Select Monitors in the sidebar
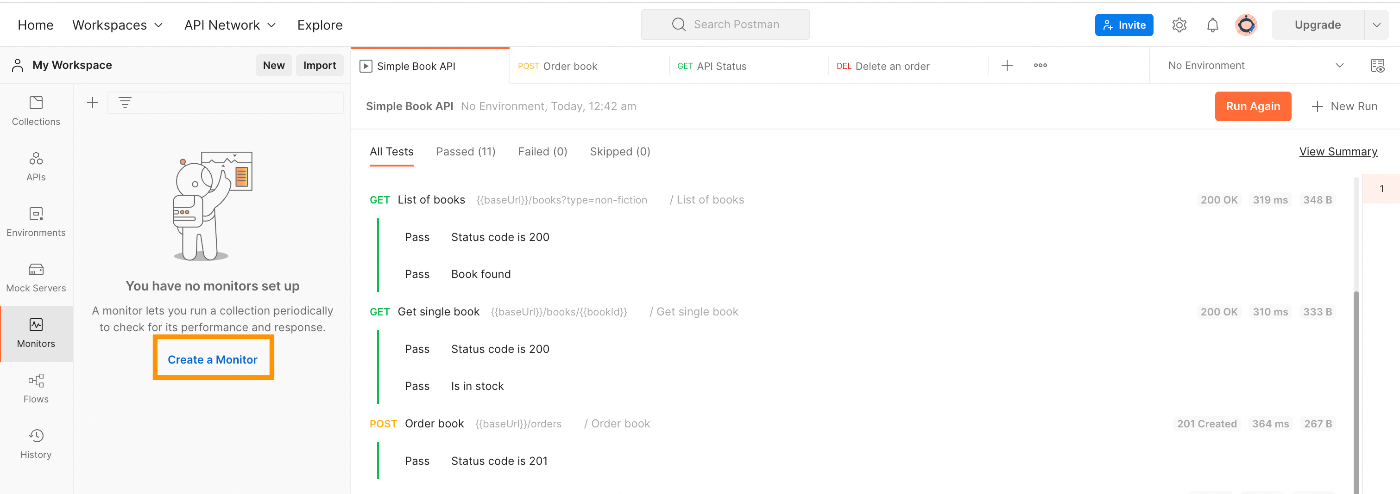 coord(36,333)
